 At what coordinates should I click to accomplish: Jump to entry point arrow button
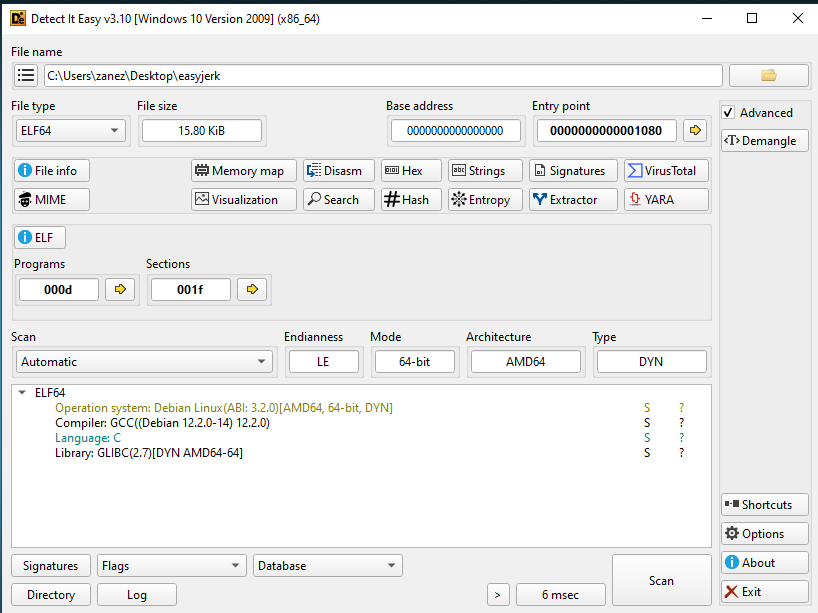pos(695,130)
